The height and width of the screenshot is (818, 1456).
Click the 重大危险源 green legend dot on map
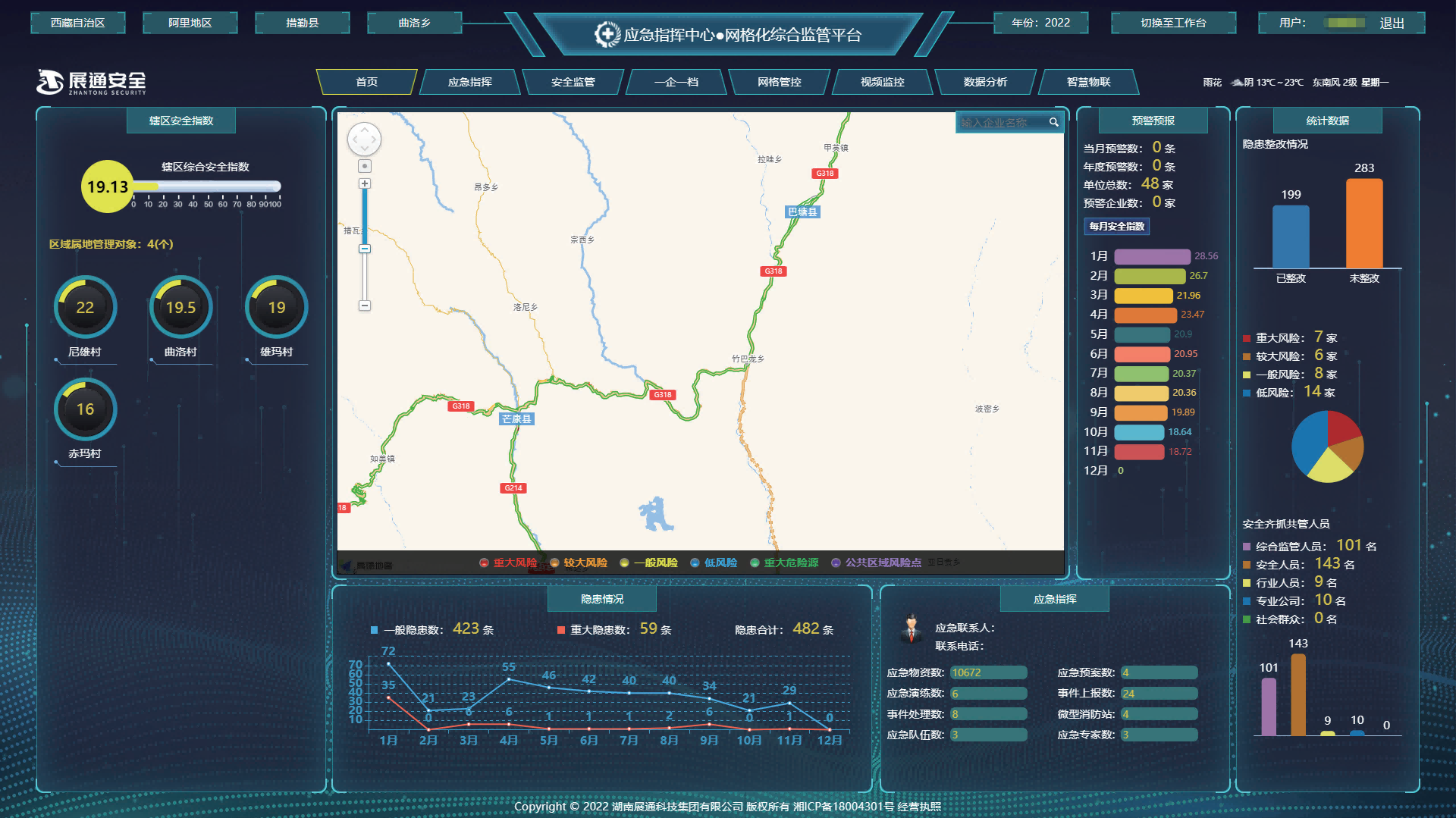click(x=755, y=563)
